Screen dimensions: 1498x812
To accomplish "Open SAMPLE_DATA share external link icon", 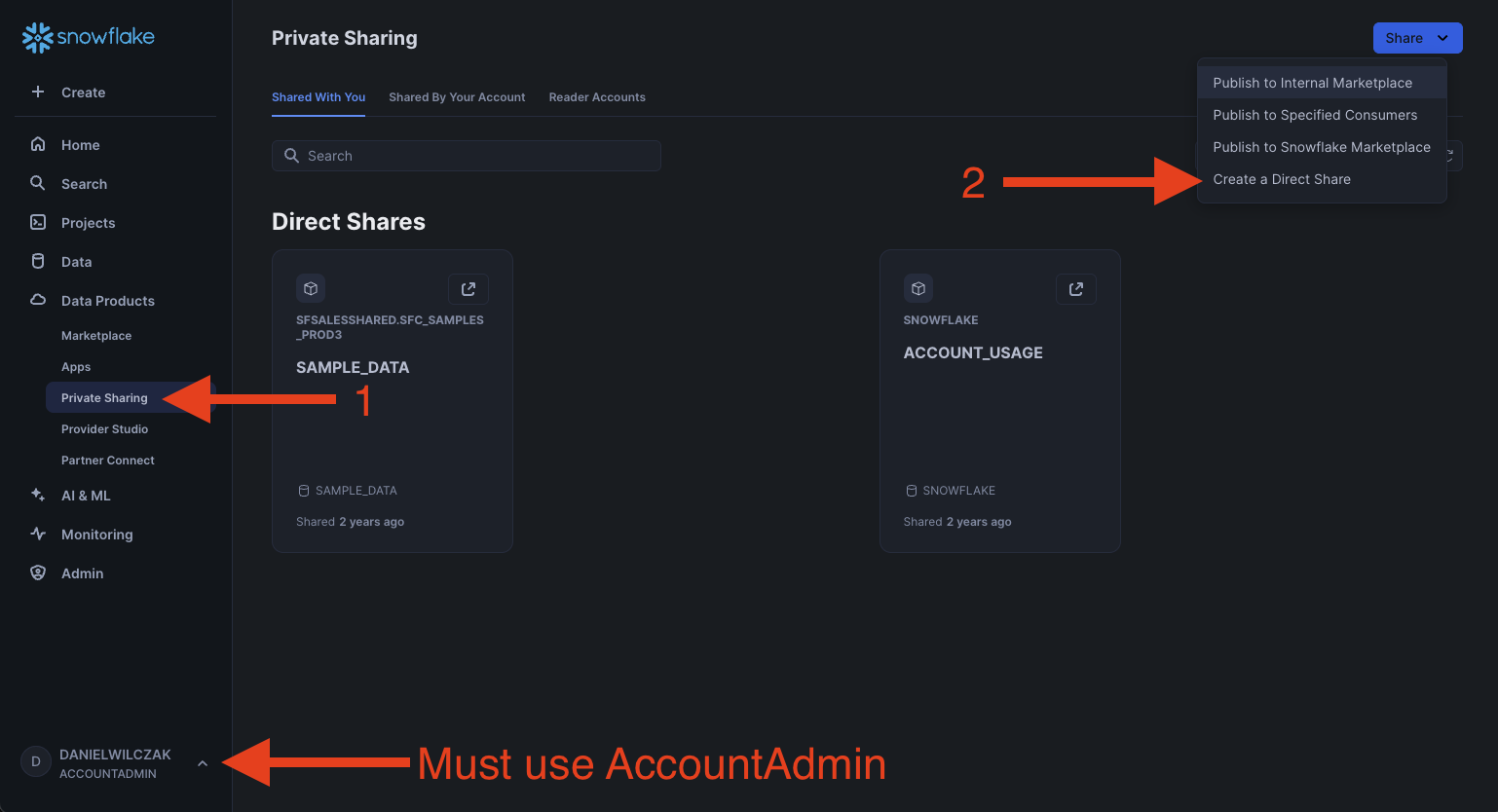I will [x=468, y=289].
